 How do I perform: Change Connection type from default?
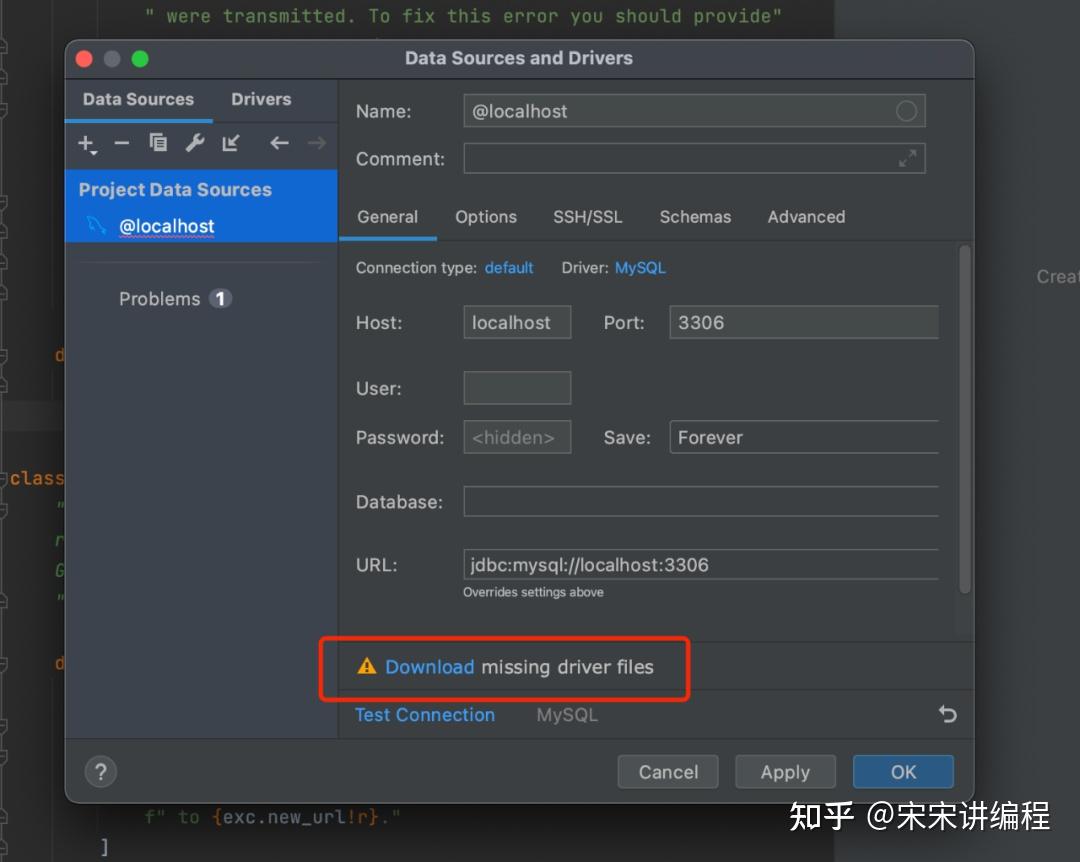(509, 267)
